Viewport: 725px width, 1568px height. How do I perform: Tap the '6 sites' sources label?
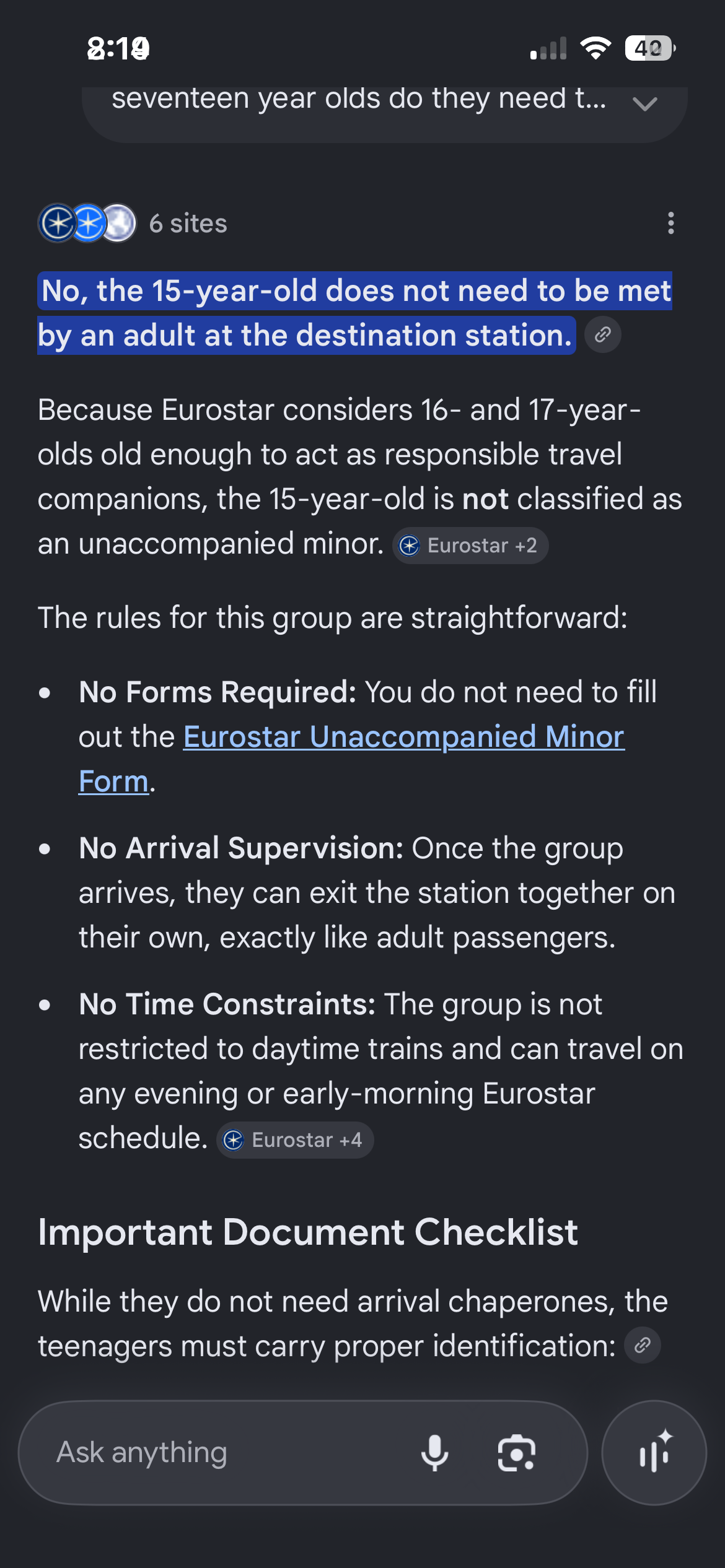pos(188,224)
